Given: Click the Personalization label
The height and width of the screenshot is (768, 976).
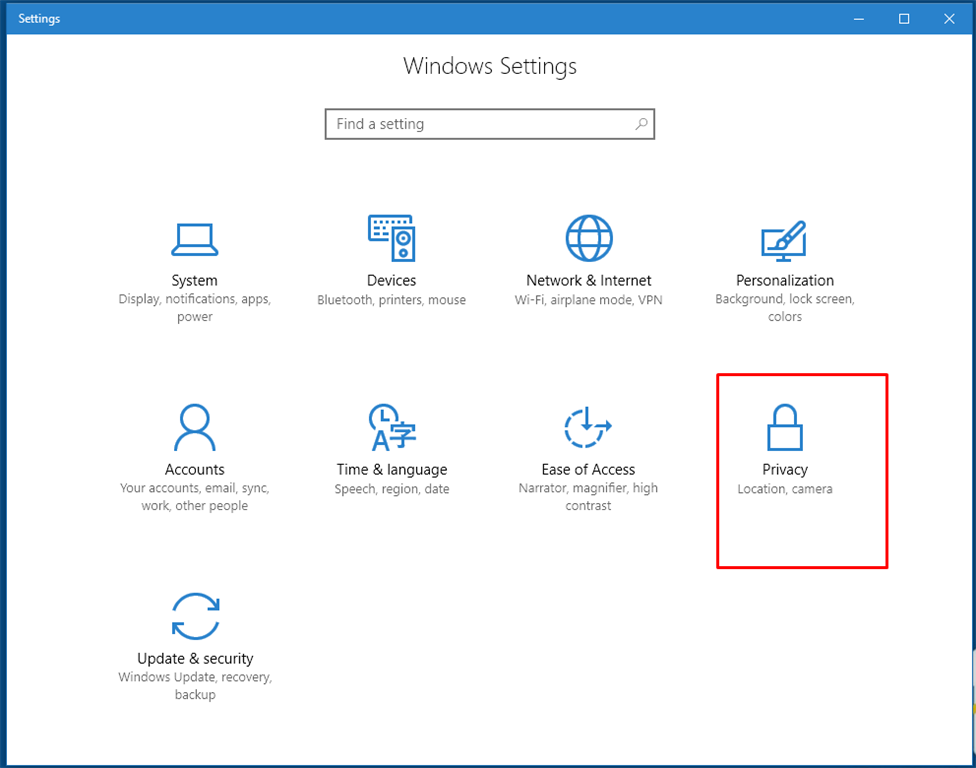Looking at the screenshot, I should [785, 281].
